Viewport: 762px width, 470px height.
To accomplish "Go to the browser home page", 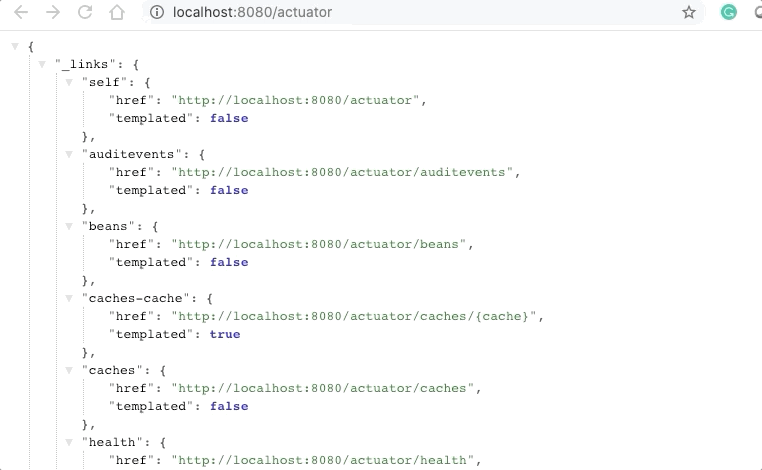I will (x=117, y=13).
